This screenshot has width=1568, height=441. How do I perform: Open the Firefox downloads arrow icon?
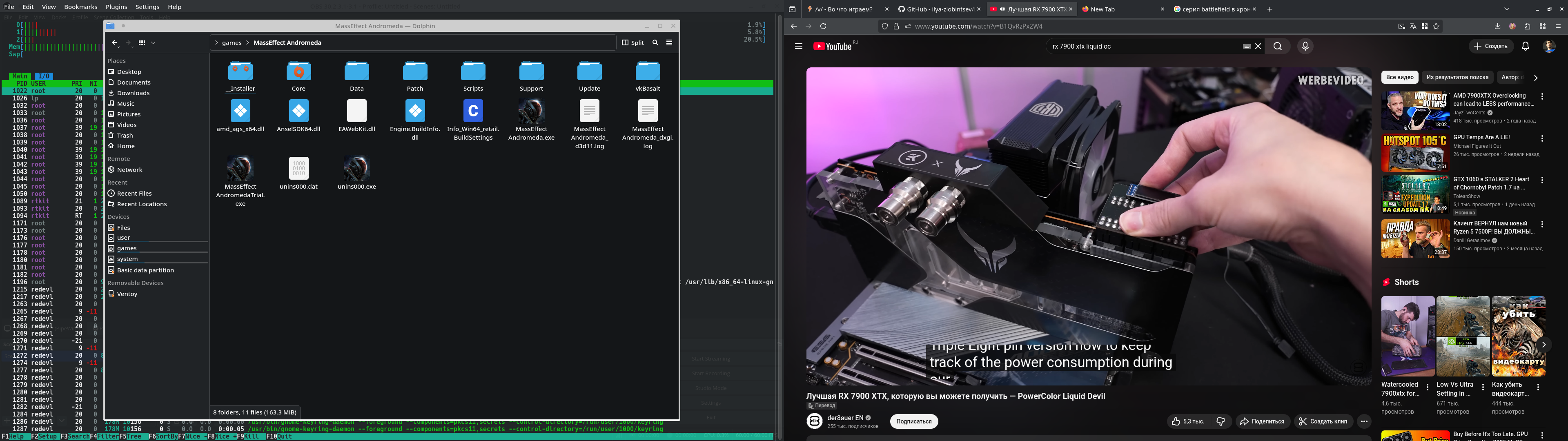point(1497,26)
